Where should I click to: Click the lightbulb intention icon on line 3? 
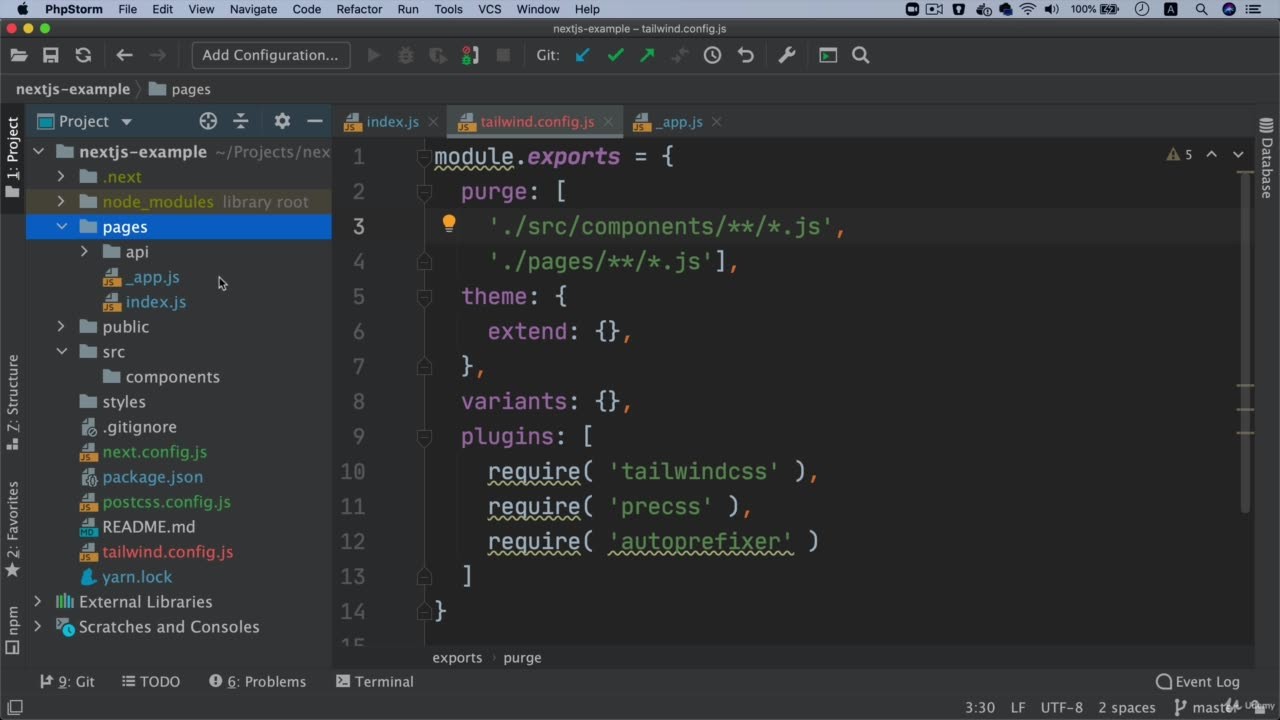449,224
